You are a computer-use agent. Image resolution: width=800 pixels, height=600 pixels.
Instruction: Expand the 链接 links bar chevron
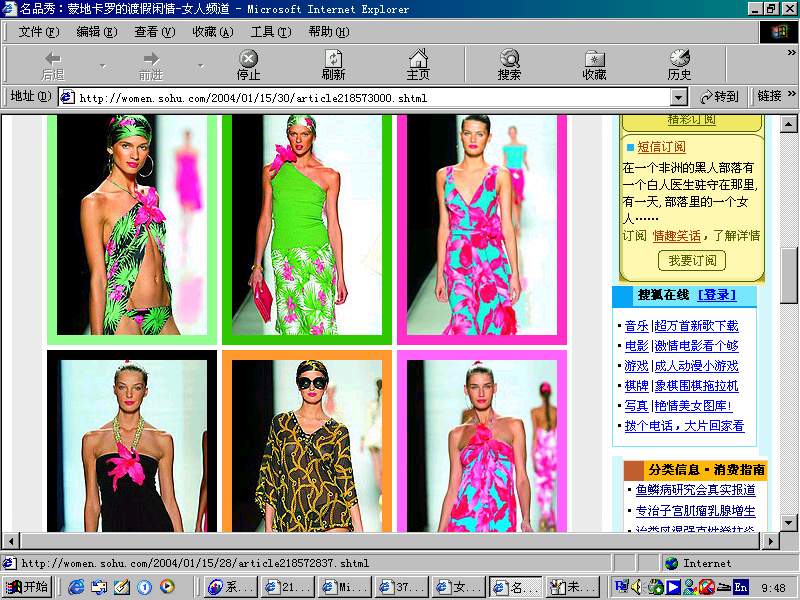(x=791, y=94)
